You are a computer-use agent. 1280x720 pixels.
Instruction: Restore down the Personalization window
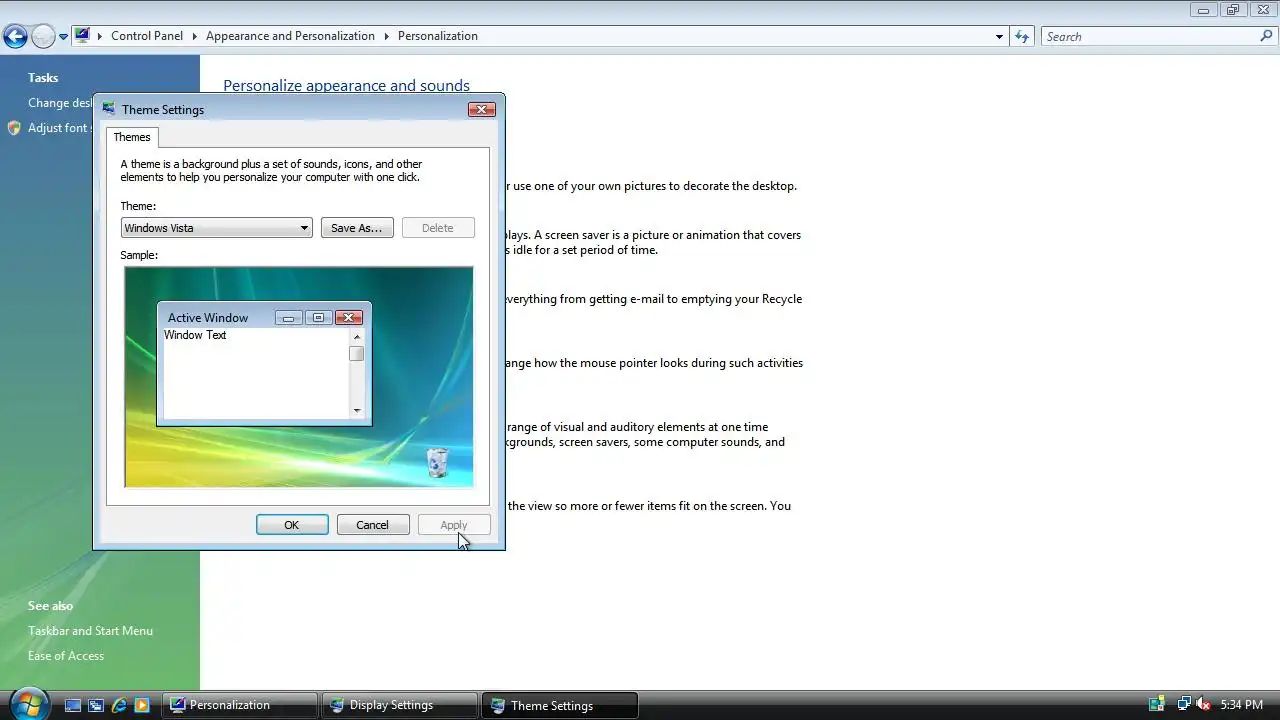(x=1232, y=9)
